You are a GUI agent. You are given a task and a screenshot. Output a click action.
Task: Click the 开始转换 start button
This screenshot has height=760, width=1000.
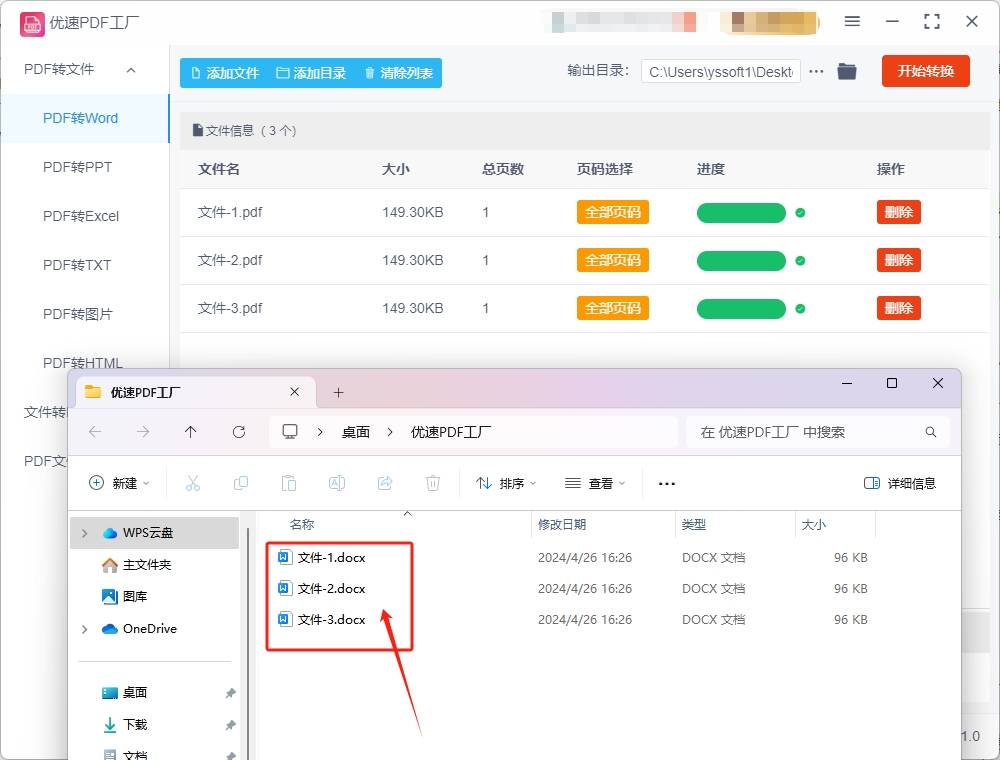[x=925, y=71]
